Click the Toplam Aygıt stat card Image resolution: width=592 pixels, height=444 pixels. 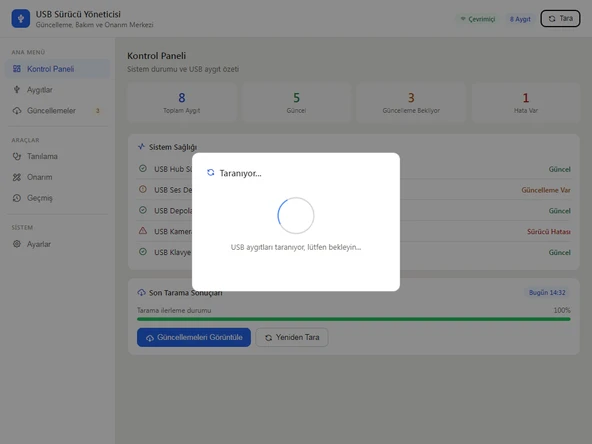(182, 102)
